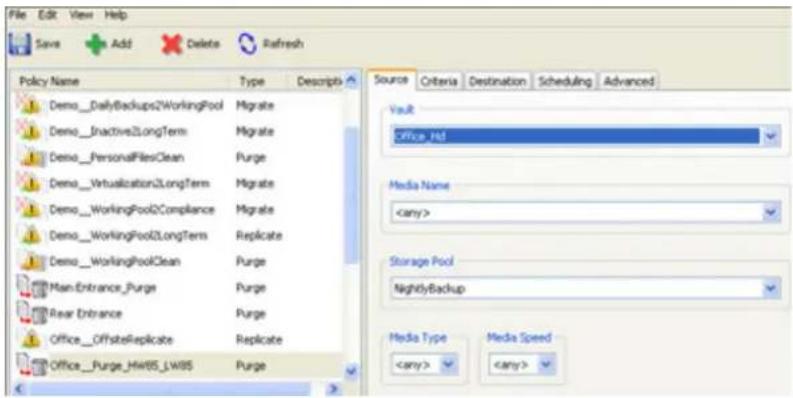Click Replicate type in Office__OffsiteReplicate row
Viewport: 793px width, 398px height.
tap(258, 339)
